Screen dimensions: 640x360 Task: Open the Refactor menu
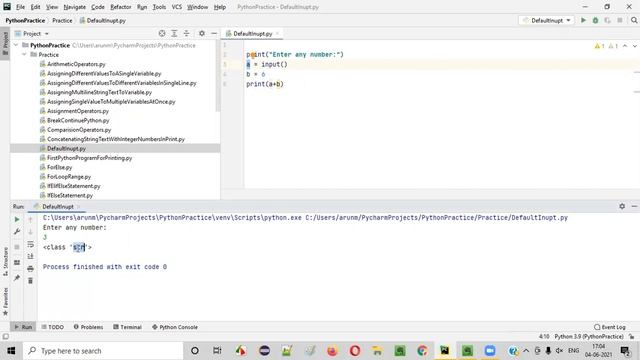click(121, 7)
